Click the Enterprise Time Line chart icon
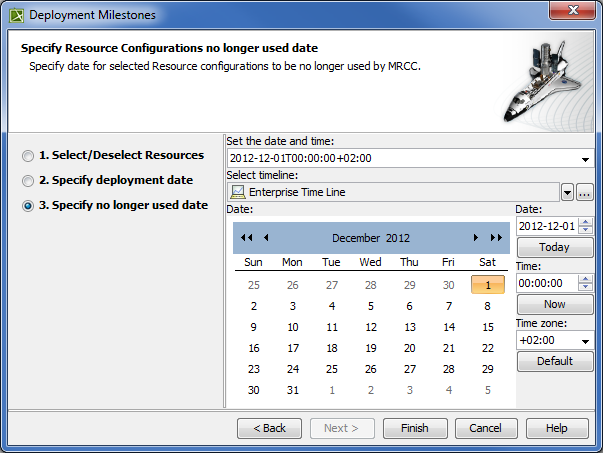 [x=238, y=192]
